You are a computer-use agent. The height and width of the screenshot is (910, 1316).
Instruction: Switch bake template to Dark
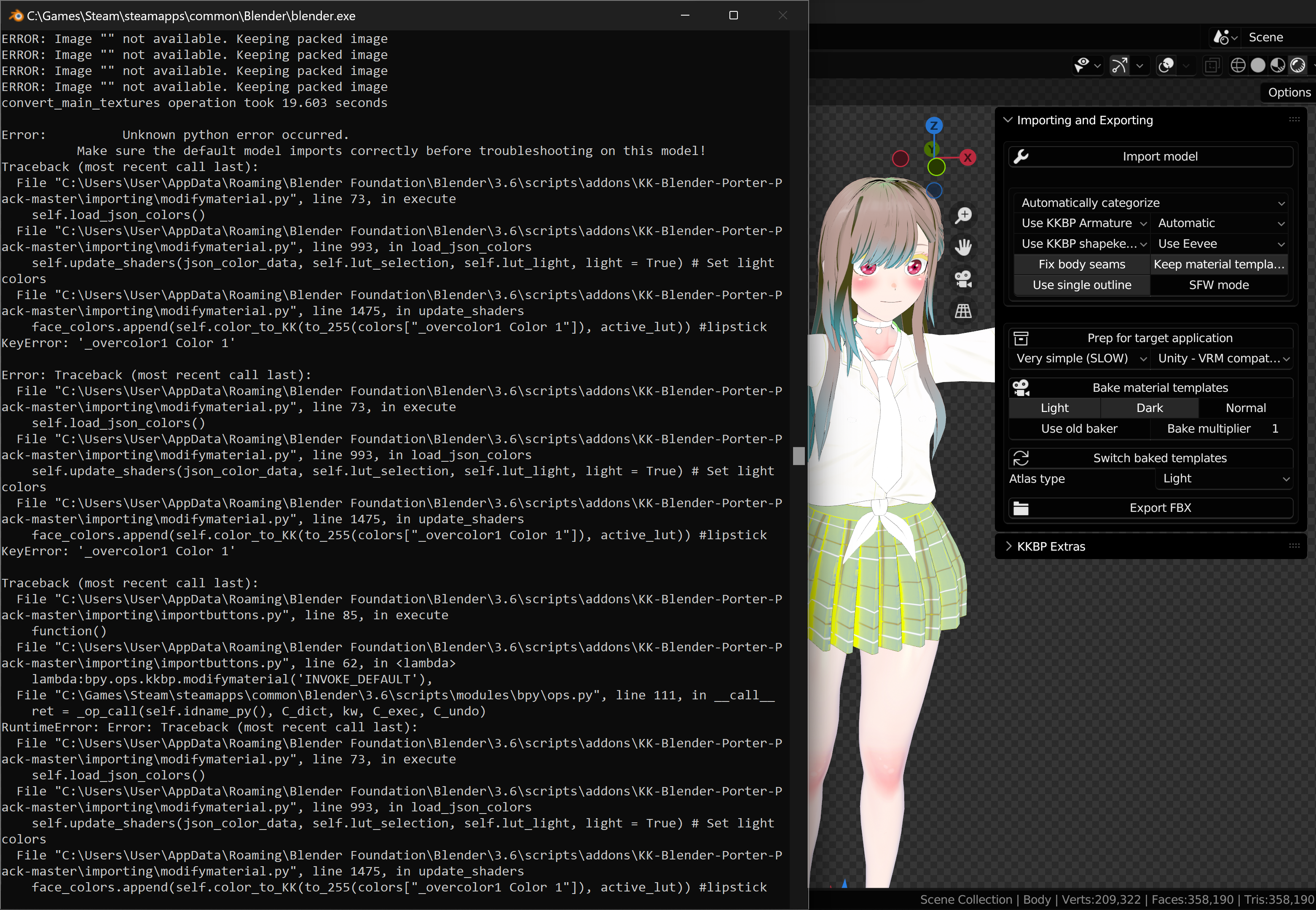[1150, 407]
